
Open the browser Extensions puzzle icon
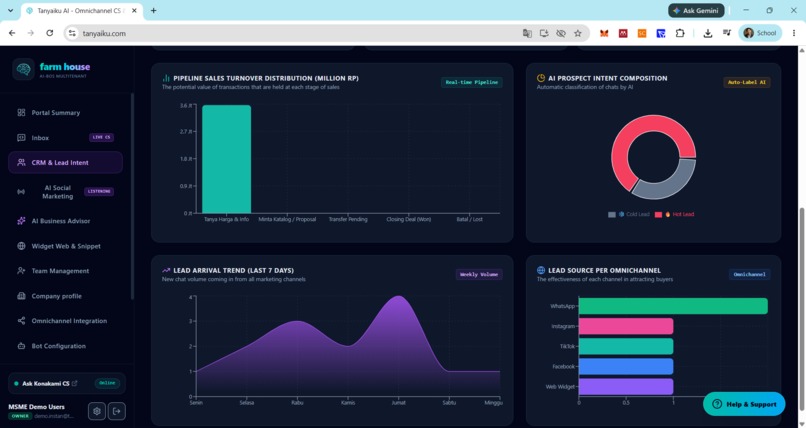pos(680,33)
